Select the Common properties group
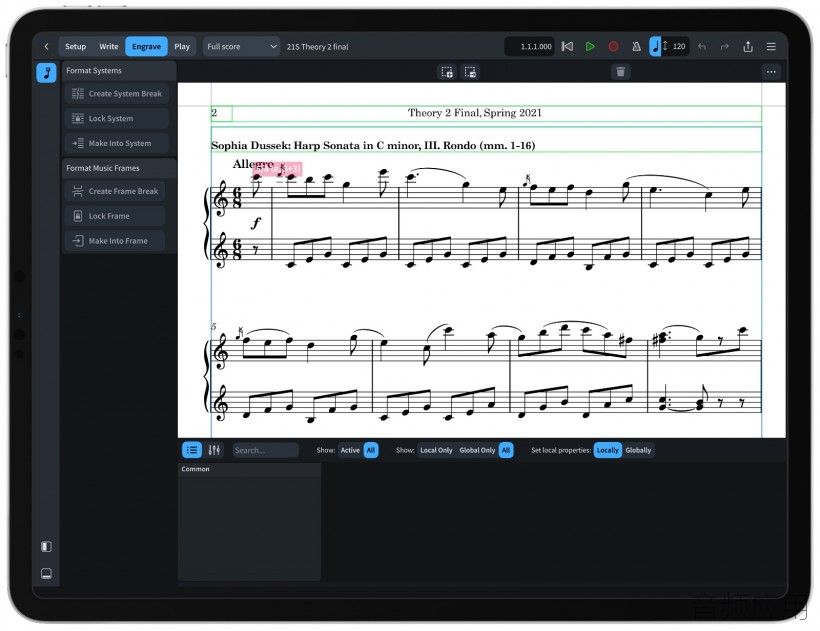 tap(249, 469)
